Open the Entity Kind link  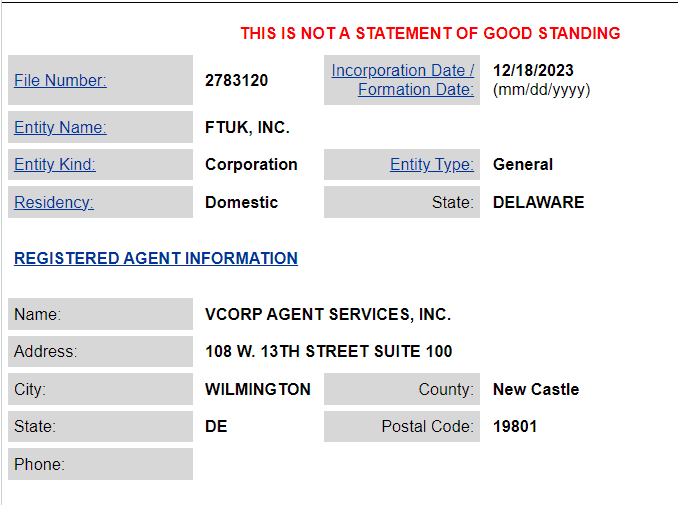click(x=55, y=165)
